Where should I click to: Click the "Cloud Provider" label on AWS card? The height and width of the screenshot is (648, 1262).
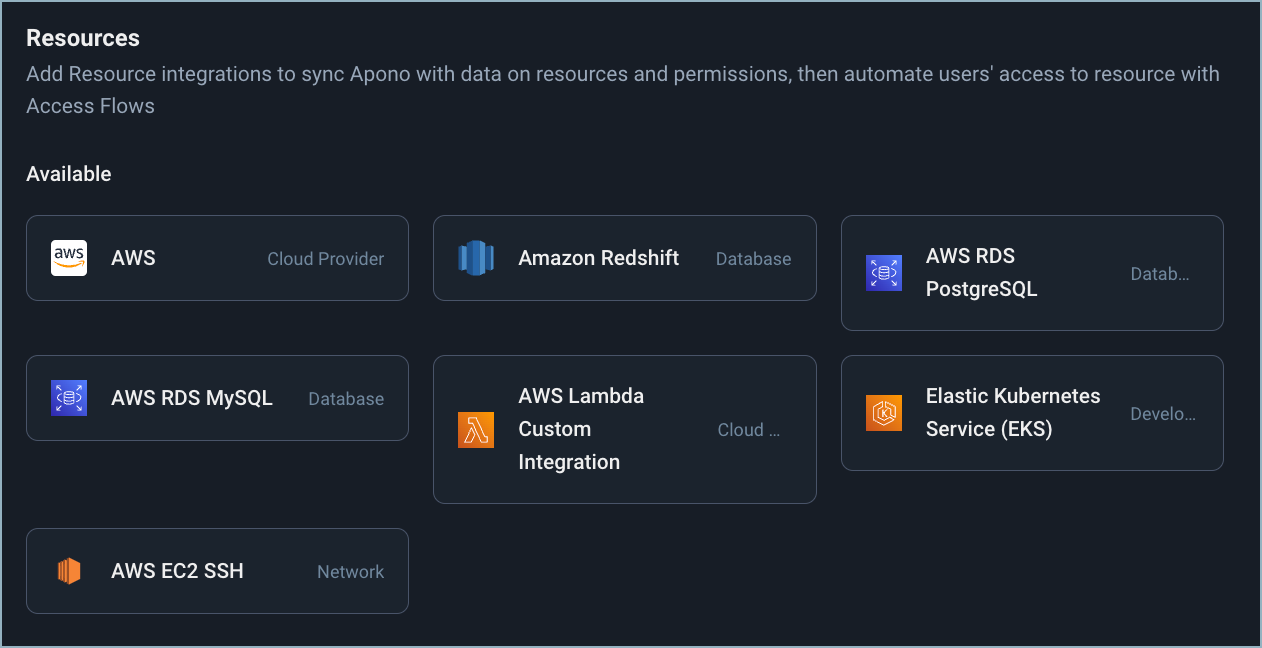coord(326,259)
